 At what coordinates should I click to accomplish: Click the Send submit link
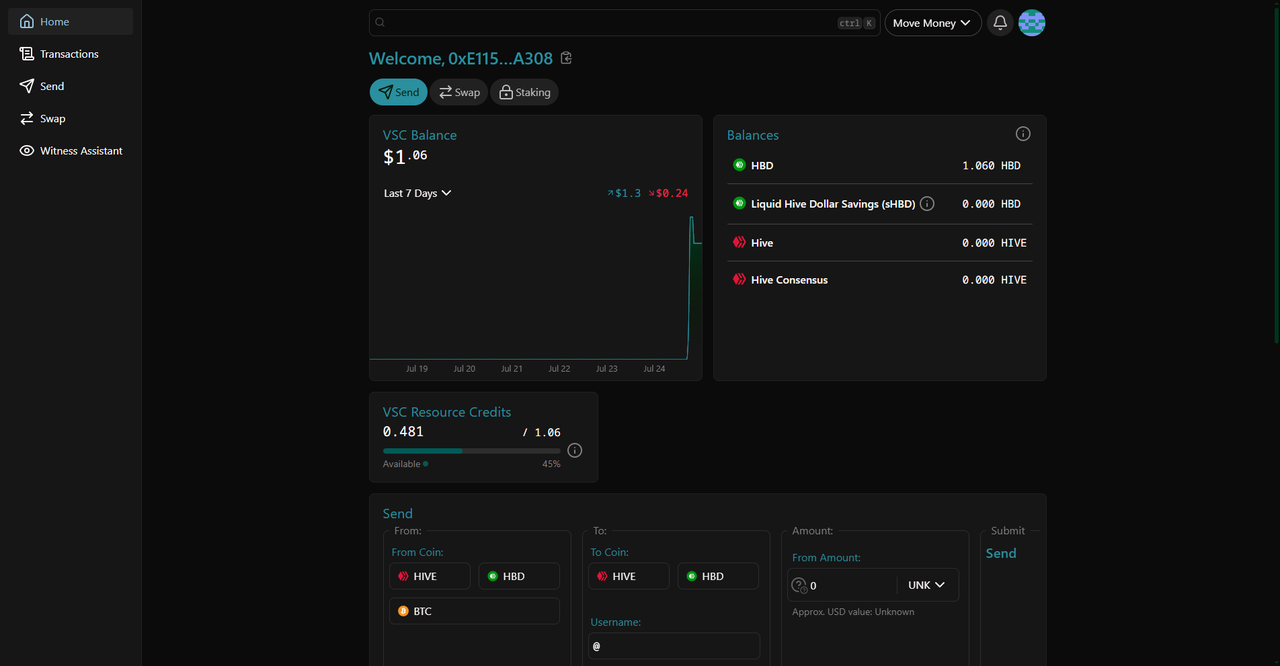pyautogui.click(x=1001, y=553)
